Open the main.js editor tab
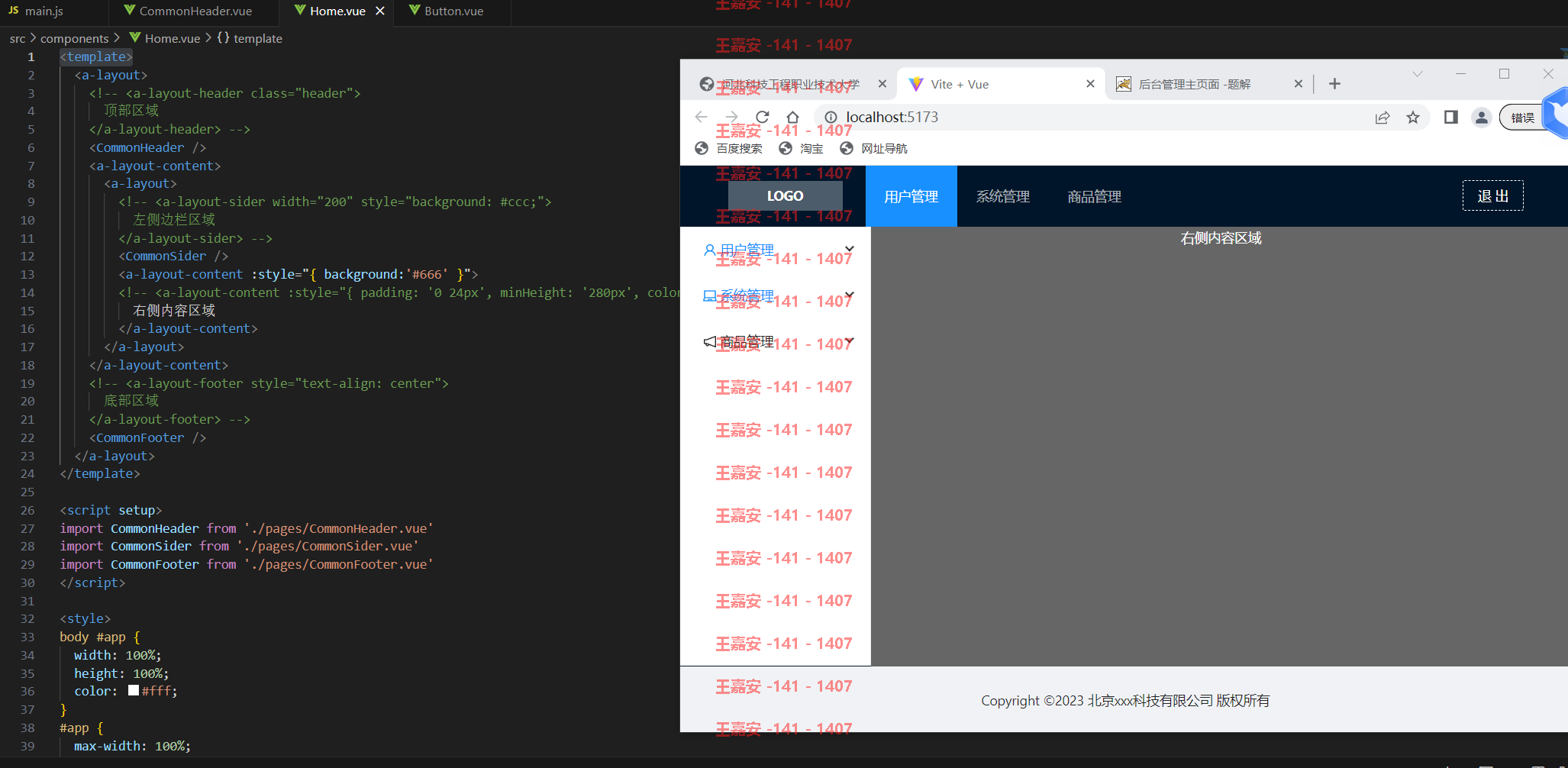The width and height of the screenshot is (1568, 768). coord(36,11)
